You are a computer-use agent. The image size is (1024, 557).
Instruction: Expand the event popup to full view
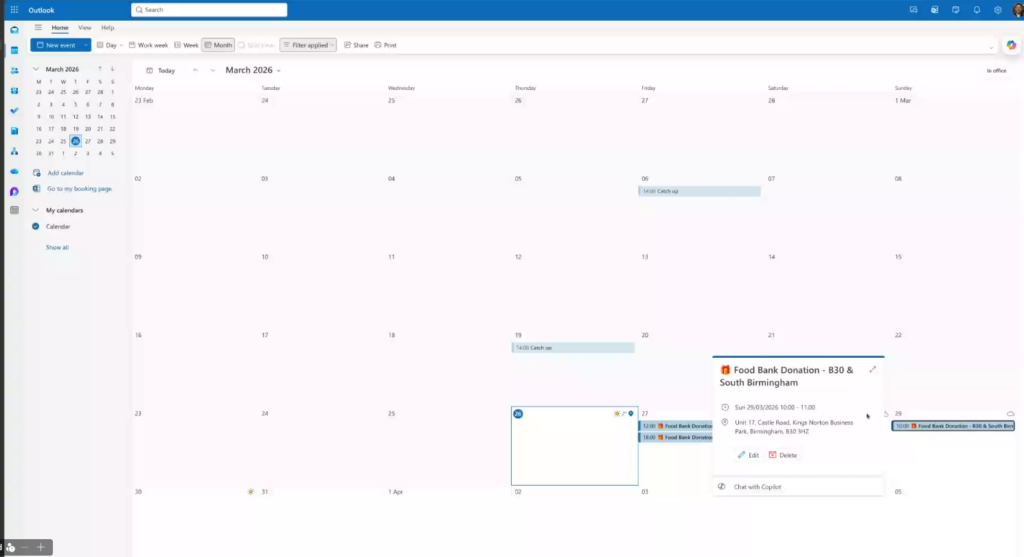pyautogui.click(x=872, y=370)
